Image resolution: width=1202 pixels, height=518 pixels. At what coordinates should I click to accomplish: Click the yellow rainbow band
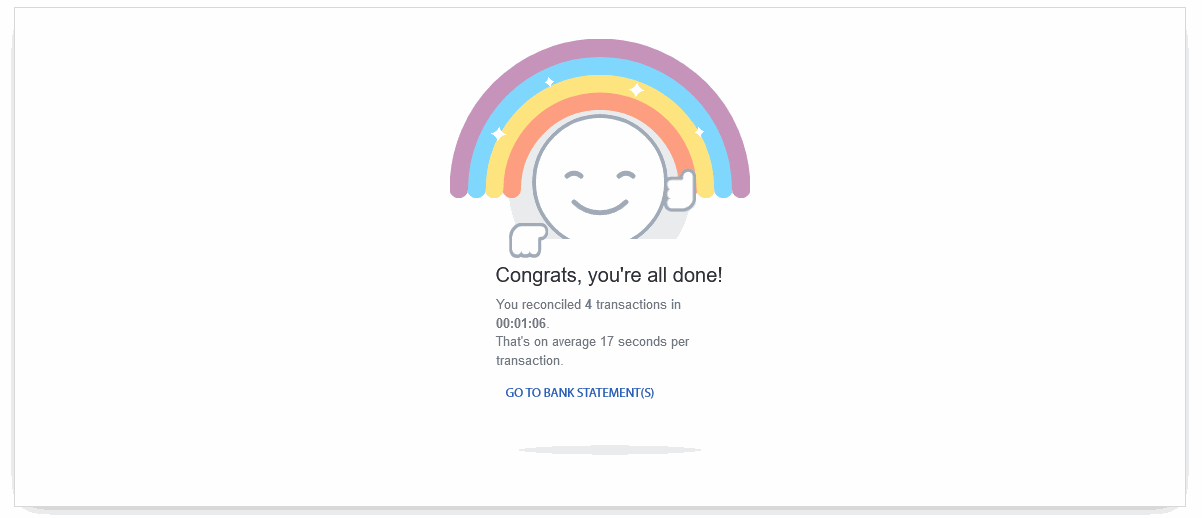click(600, 83)
